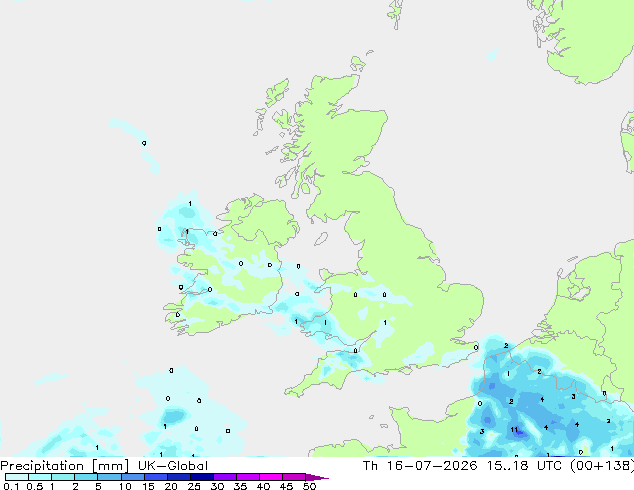Click the 0.5–1 mm legend color swatch
Screen dimensions: 634x490
[40, 477]
